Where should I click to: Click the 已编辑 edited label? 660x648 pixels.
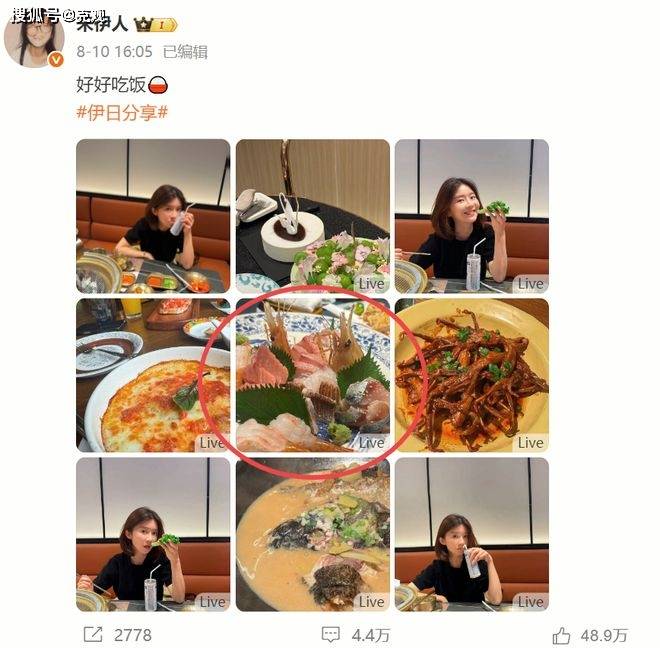(185, 52)
